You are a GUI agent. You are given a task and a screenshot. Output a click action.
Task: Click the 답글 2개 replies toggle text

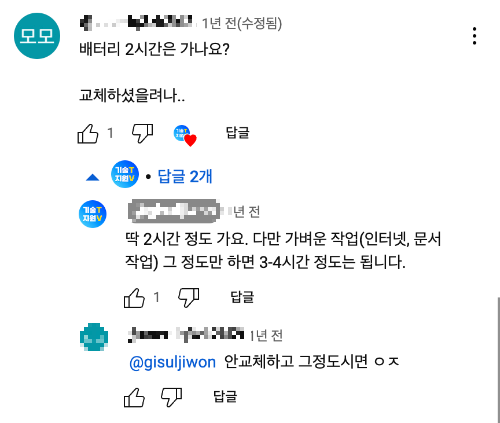pos(185,176)
